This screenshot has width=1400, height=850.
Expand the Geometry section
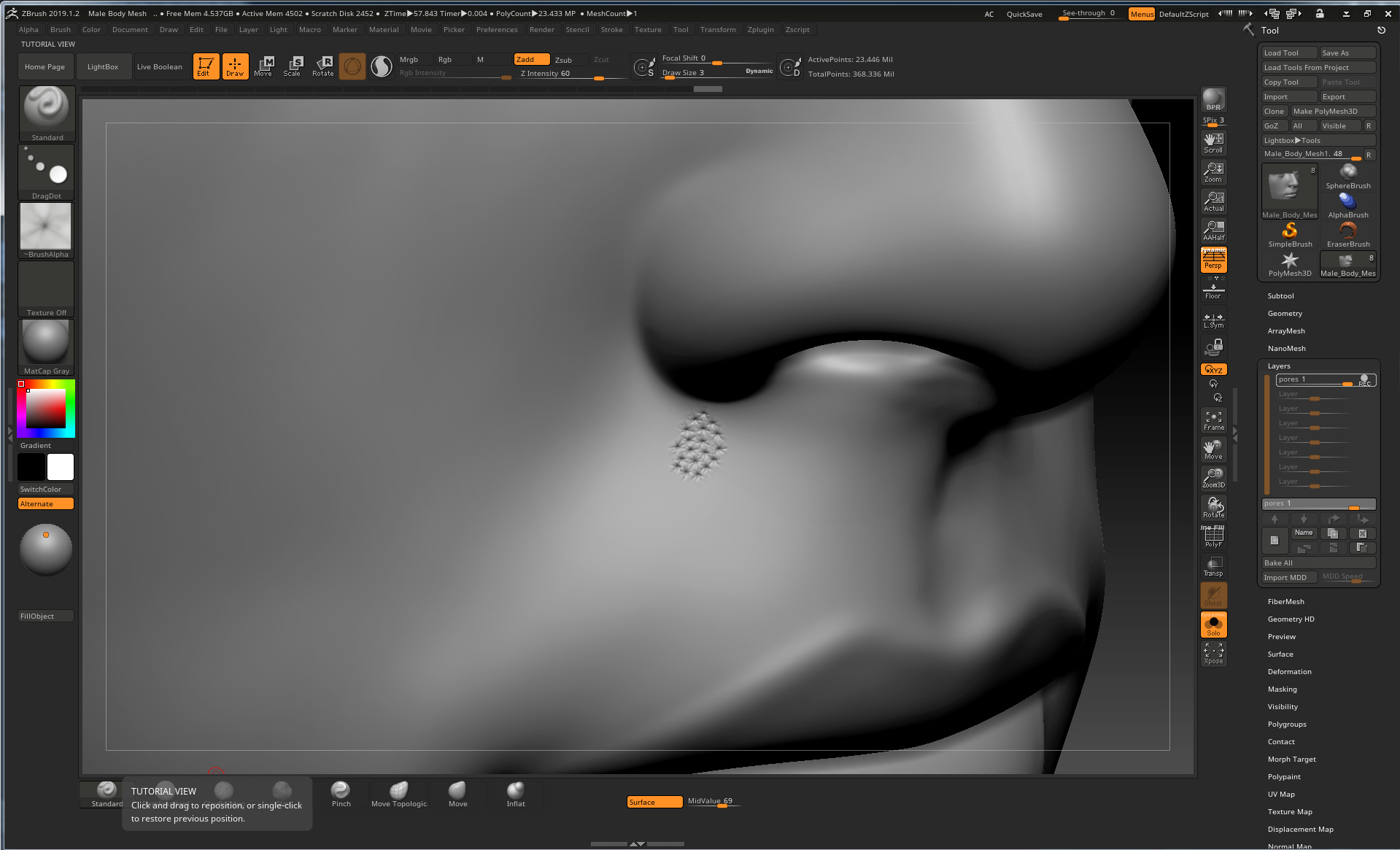1285,314
